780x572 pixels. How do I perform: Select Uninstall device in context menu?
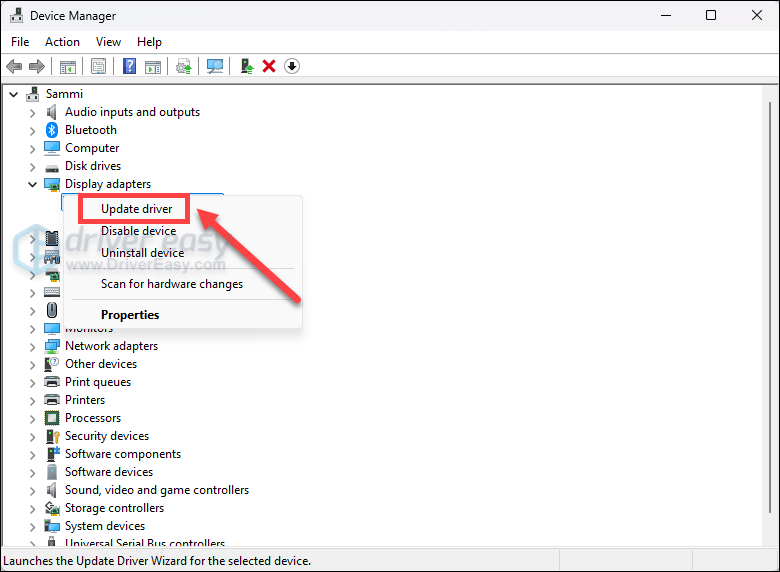[x=142, y=253]
